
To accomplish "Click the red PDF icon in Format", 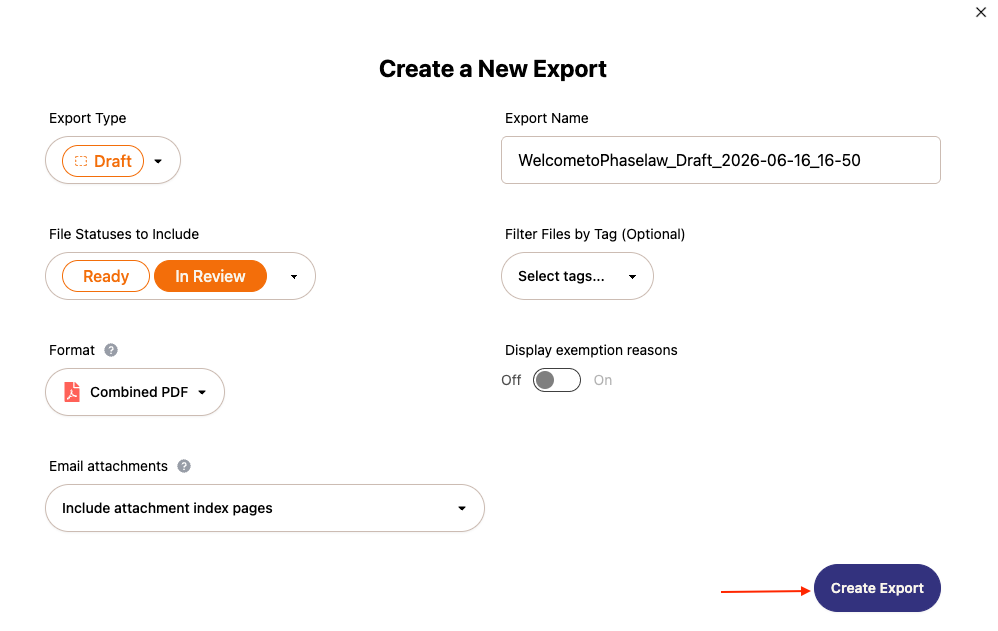I will click(72, 392).
